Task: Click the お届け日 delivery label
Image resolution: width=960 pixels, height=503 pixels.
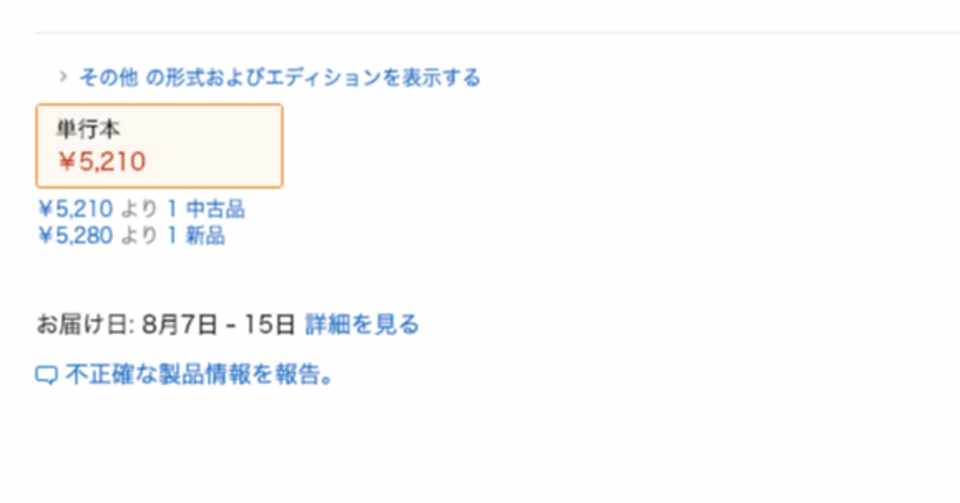Action: coord(85,324)
